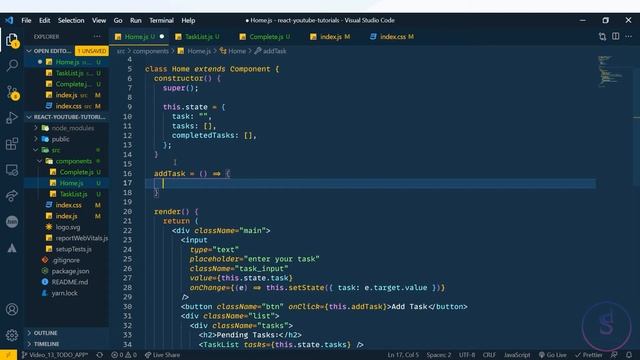Open the Terminal menu
The width and height of the screenshot is (640, 360).
click(161, 20)
